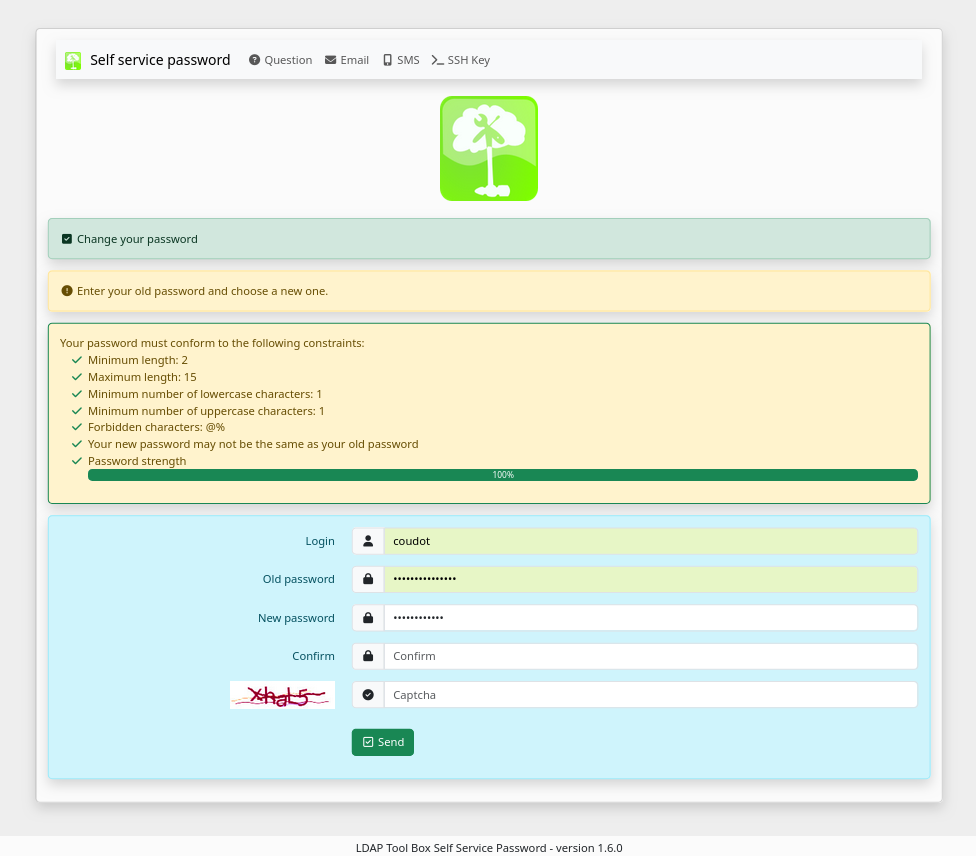Click checkmark beside Password strength
This screenshot has width=976, height=856.
tap(77, 461)
